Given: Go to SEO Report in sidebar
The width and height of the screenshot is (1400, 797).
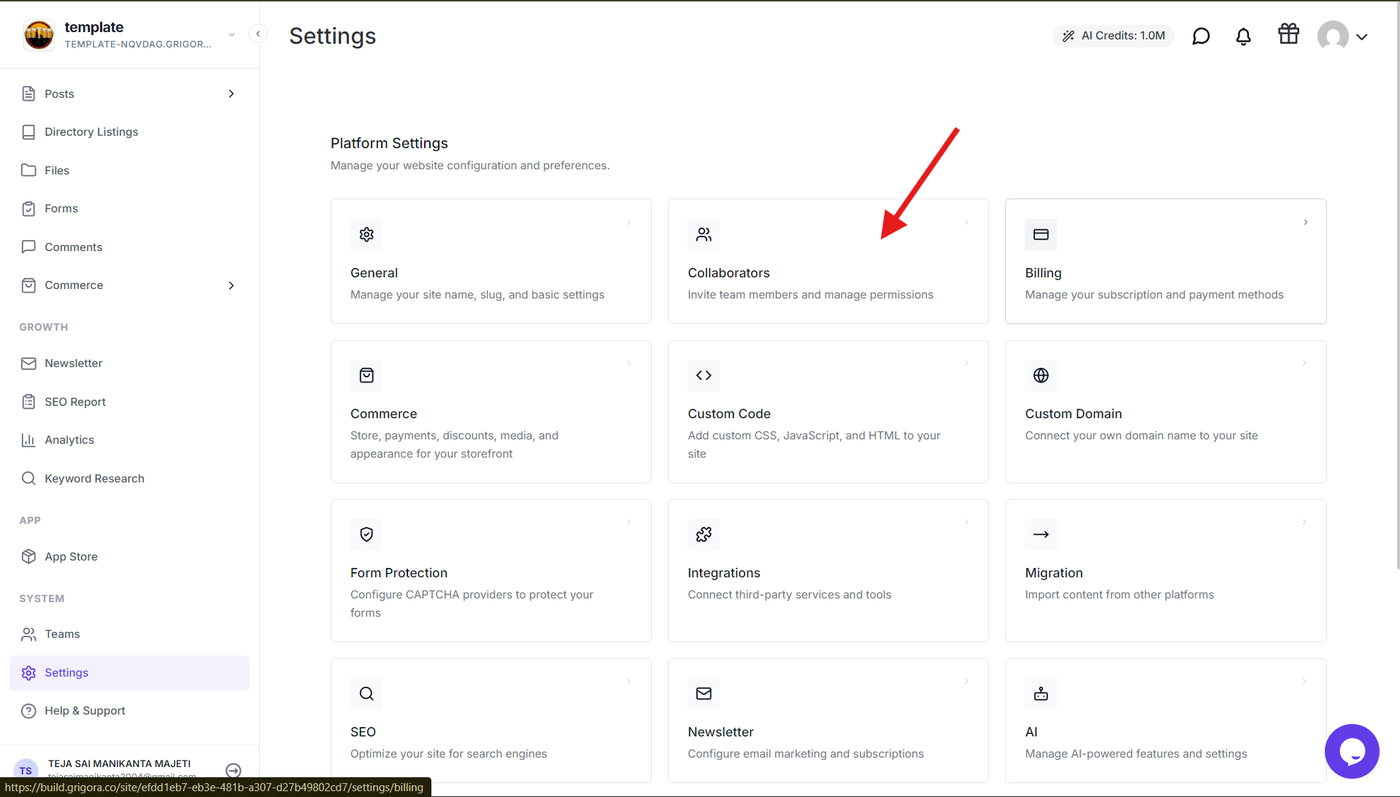Looking at the screenshot, I should pyautogui.click(x=75, y=402).
